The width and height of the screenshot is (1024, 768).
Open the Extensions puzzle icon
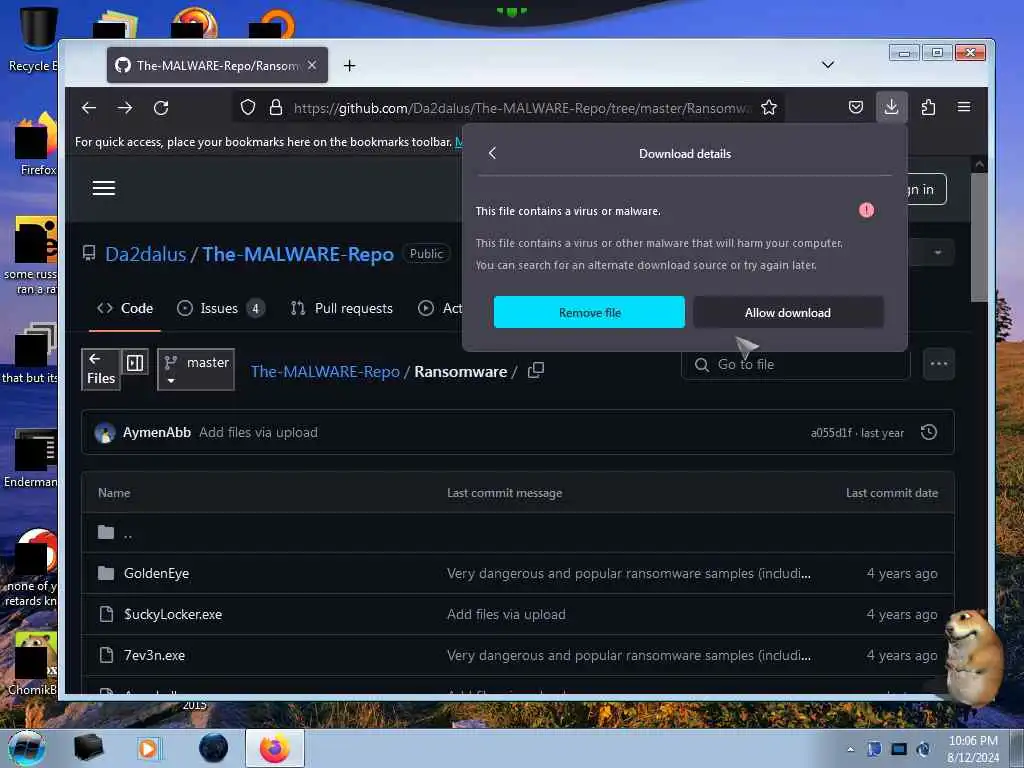[928, 107]
